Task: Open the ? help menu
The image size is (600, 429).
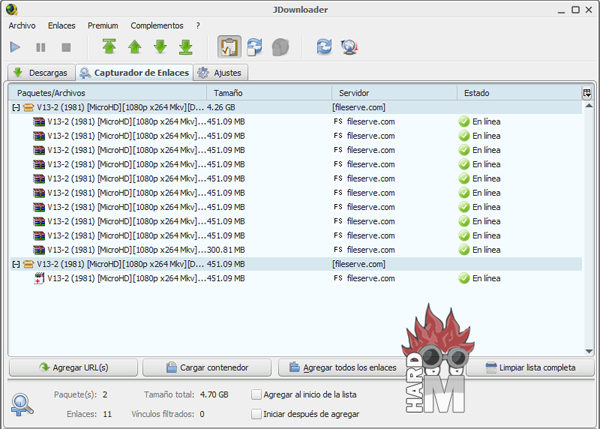Action: click(x=198, y=26)
